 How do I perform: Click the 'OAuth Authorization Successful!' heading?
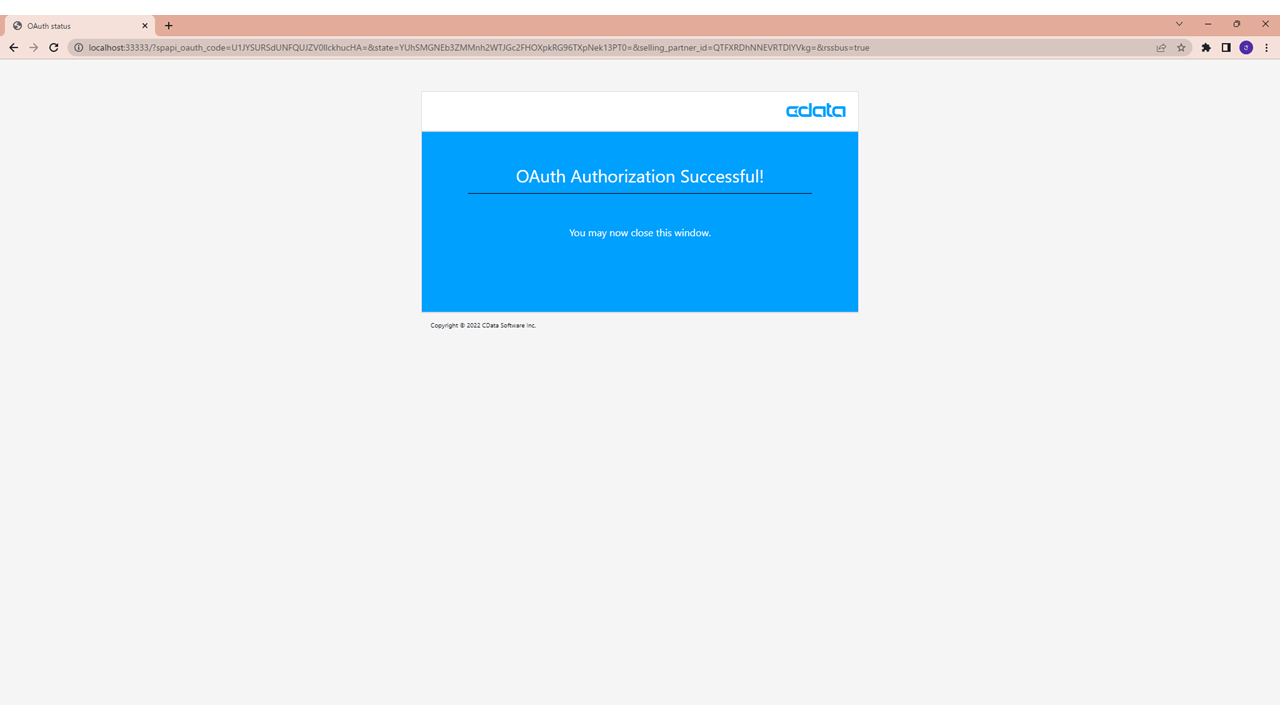pyautogui.click(x=640, y=177)
